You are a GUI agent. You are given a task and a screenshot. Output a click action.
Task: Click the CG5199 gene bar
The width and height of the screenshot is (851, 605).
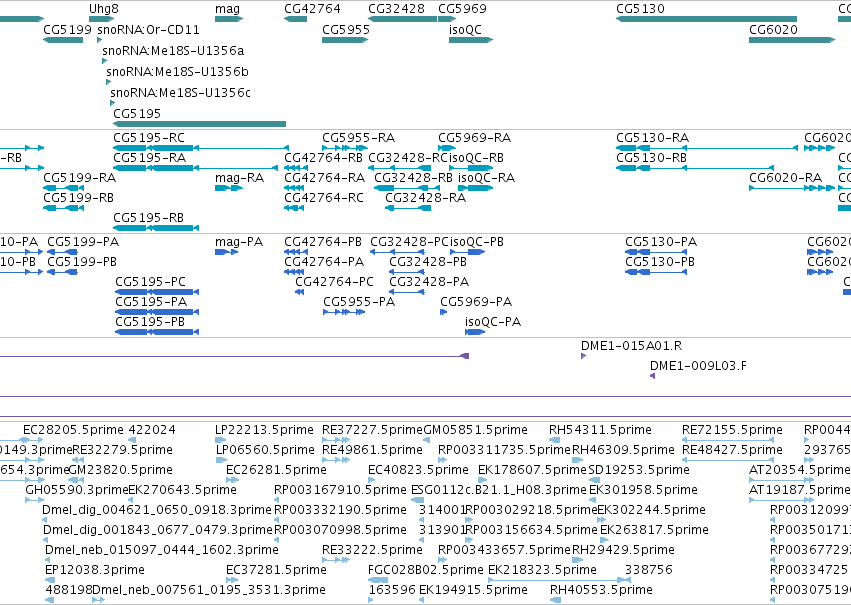pos(63,40)
